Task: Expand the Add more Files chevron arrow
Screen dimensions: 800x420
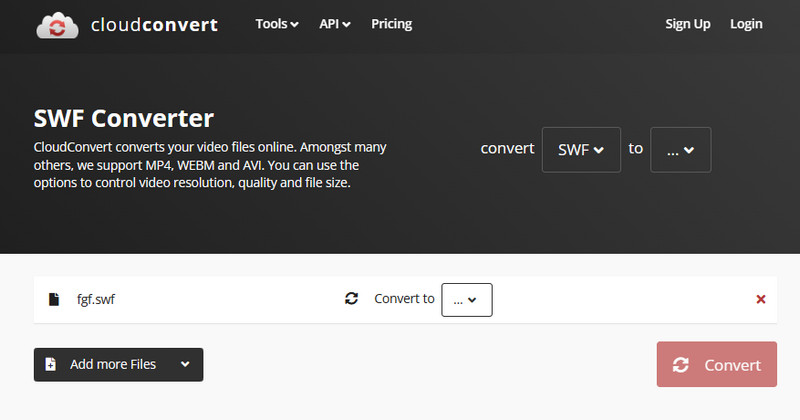Action: point(185,365)
